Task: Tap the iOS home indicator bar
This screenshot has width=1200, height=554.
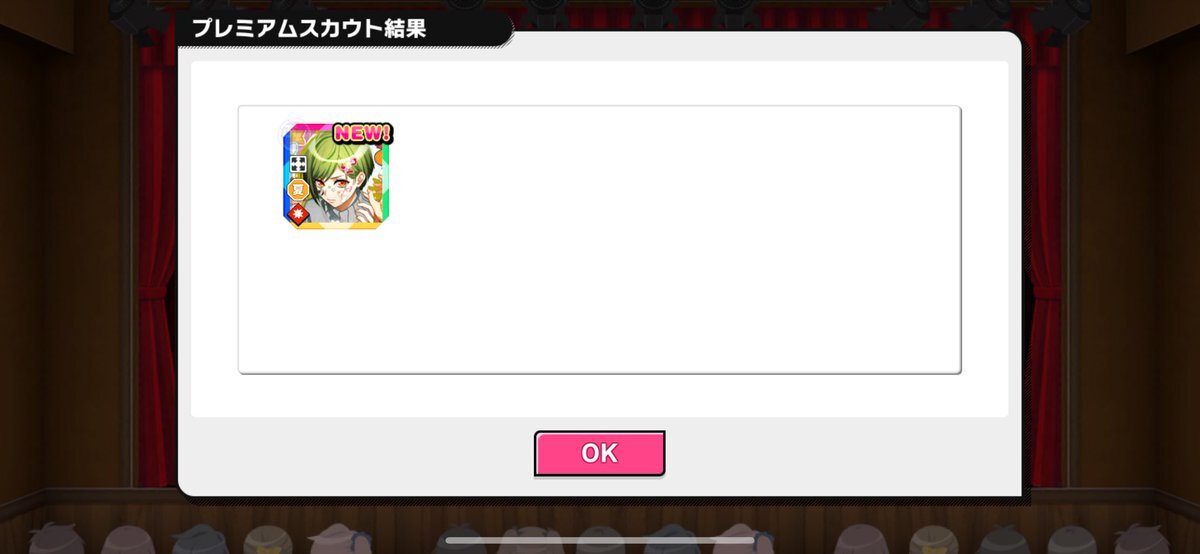Action: [600, 540]
